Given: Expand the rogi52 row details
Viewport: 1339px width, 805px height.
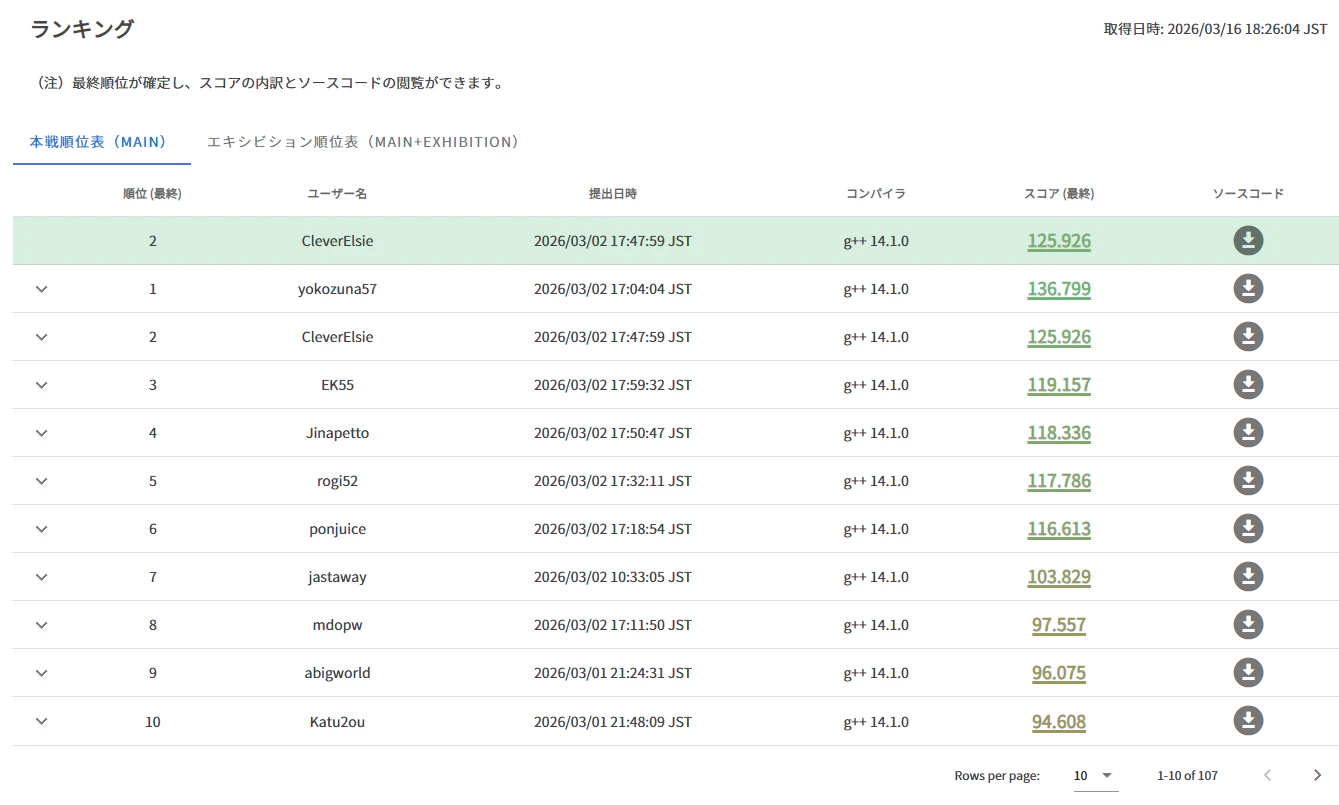Looking at the screenshot, I should [x=41, y=481].
